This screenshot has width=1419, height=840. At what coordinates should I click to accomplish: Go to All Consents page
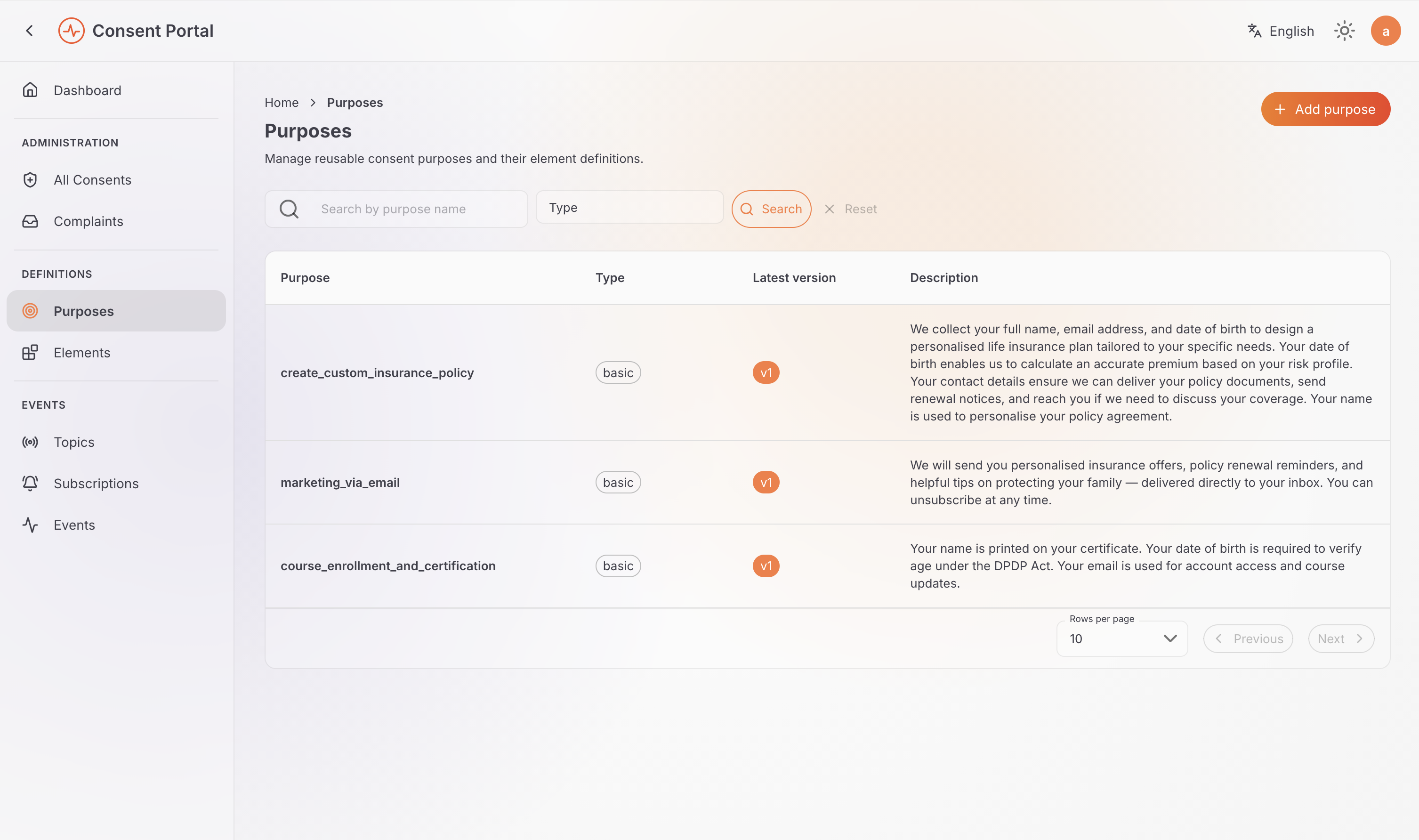[116, 179]
